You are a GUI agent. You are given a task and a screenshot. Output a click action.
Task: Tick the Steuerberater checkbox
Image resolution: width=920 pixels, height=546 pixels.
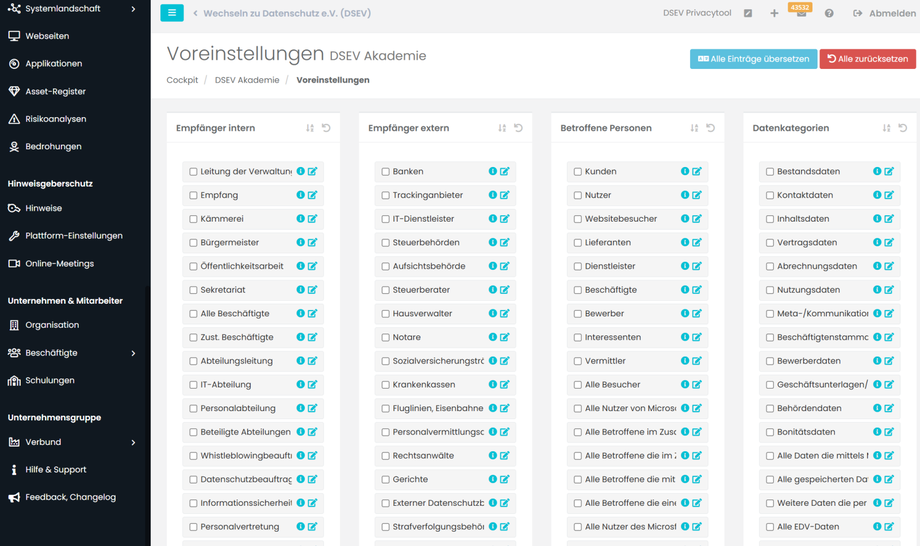[x=385, y=290]
